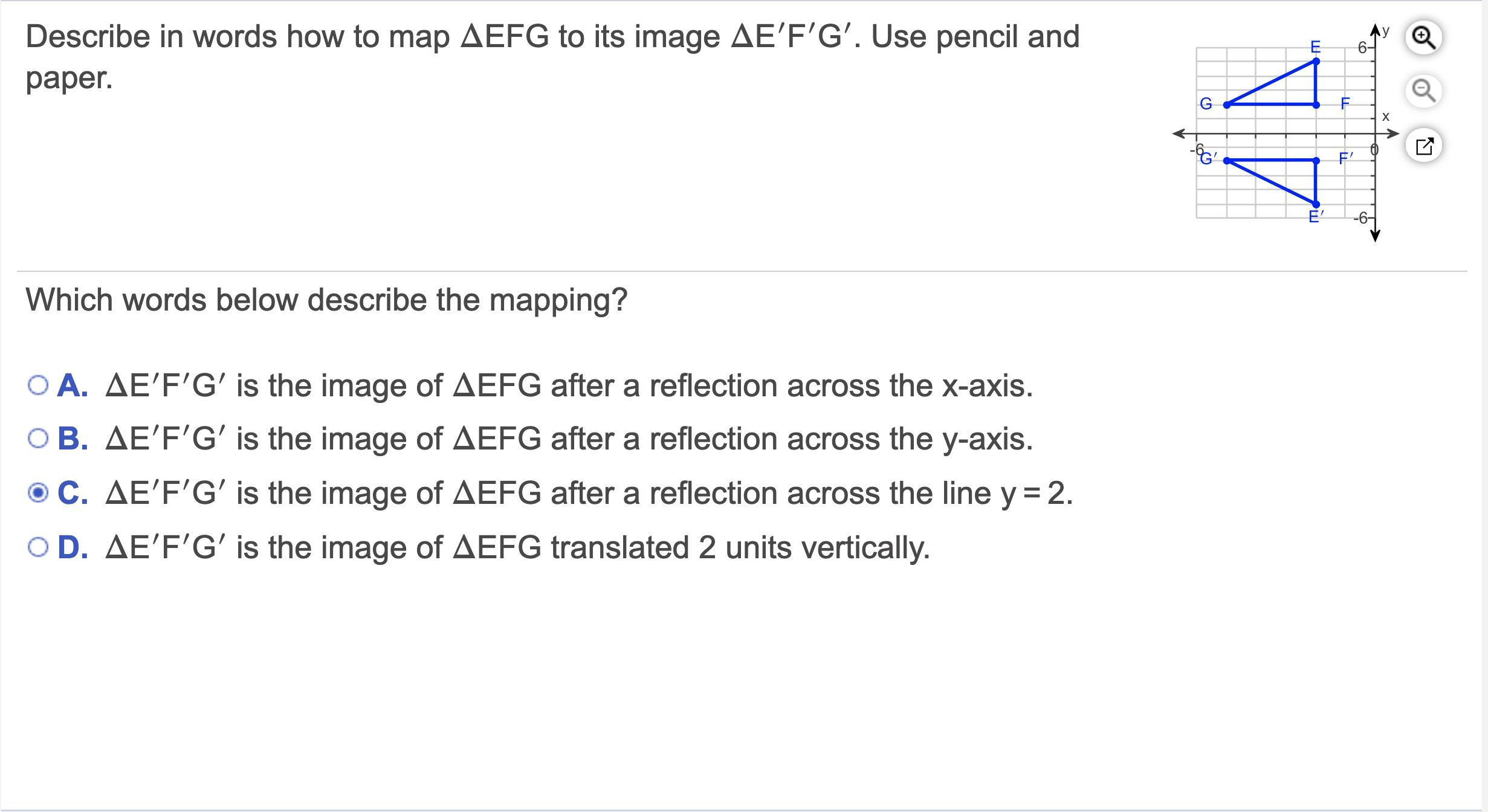Click vertex F′ on the lower triangle
The image size is (1488, 812).
[x=1316, y=161]
